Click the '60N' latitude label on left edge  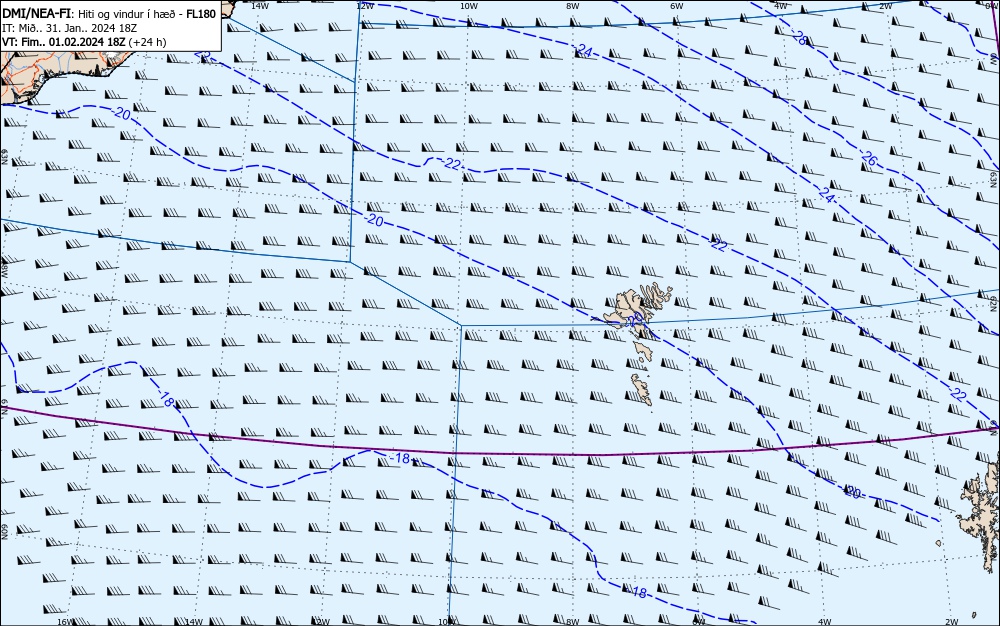[x=4, y=532]
